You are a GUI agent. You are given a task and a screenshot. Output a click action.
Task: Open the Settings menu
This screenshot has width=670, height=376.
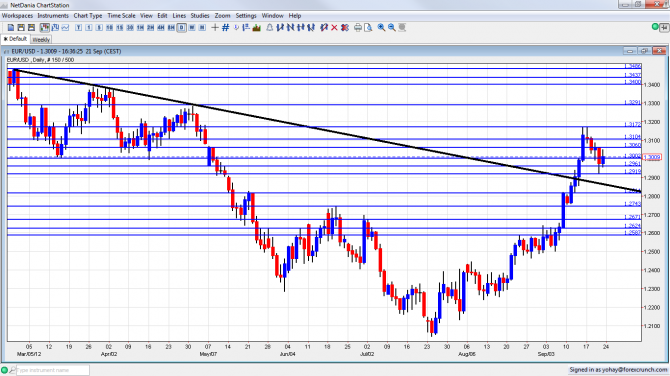(x=246, y=15)
